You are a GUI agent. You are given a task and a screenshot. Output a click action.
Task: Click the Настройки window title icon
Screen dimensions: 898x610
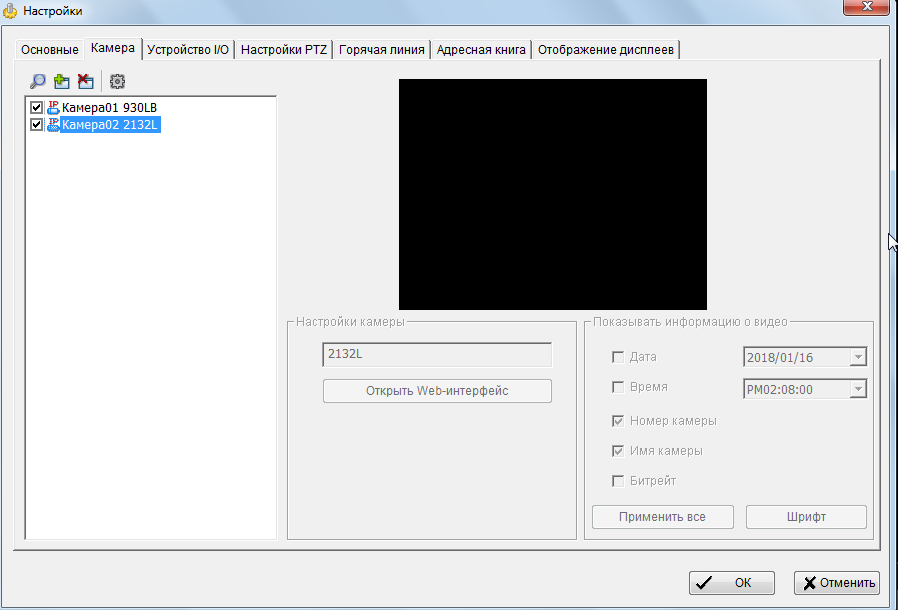(x=10, y=11)
